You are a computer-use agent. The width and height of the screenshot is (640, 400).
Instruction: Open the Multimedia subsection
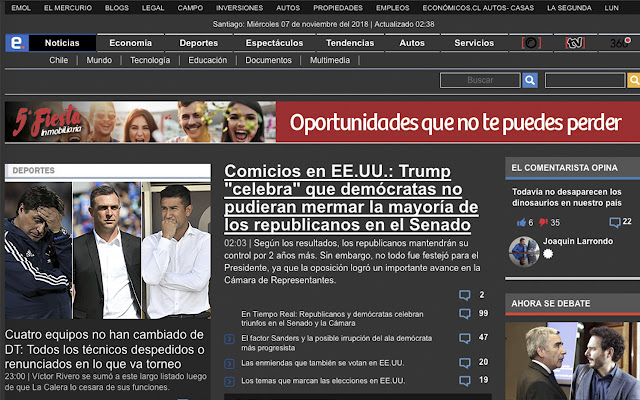point(330,60)
